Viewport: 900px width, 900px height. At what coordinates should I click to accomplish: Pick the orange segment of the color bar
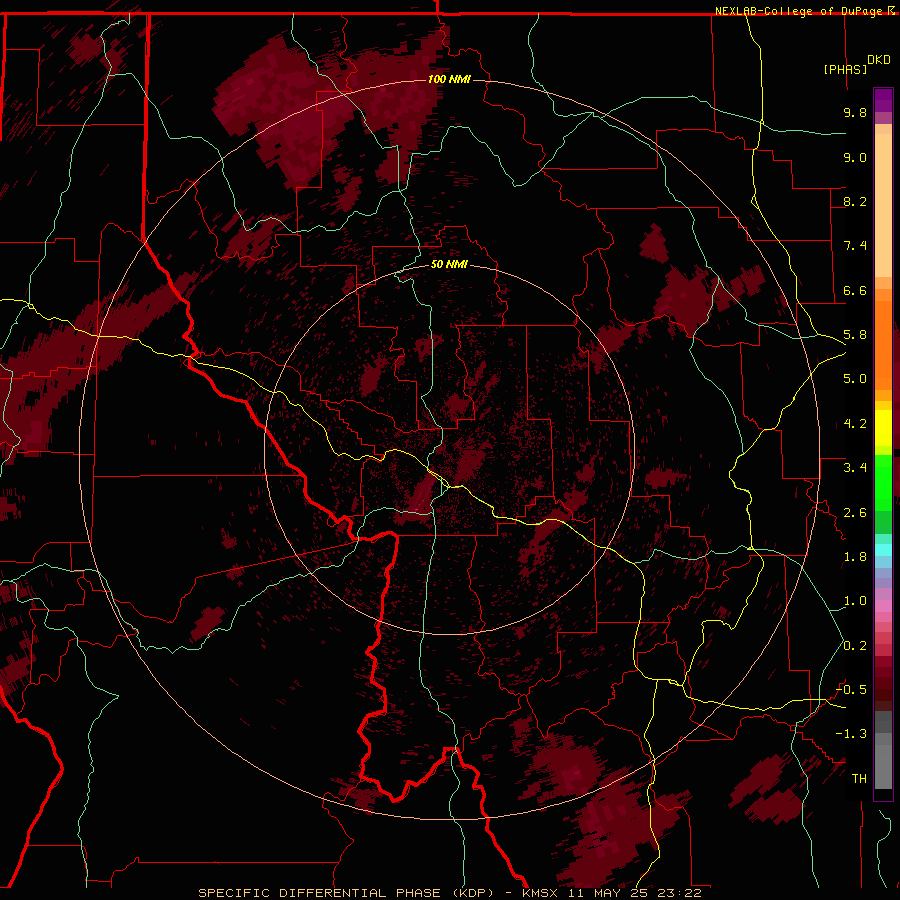point(883,344)
